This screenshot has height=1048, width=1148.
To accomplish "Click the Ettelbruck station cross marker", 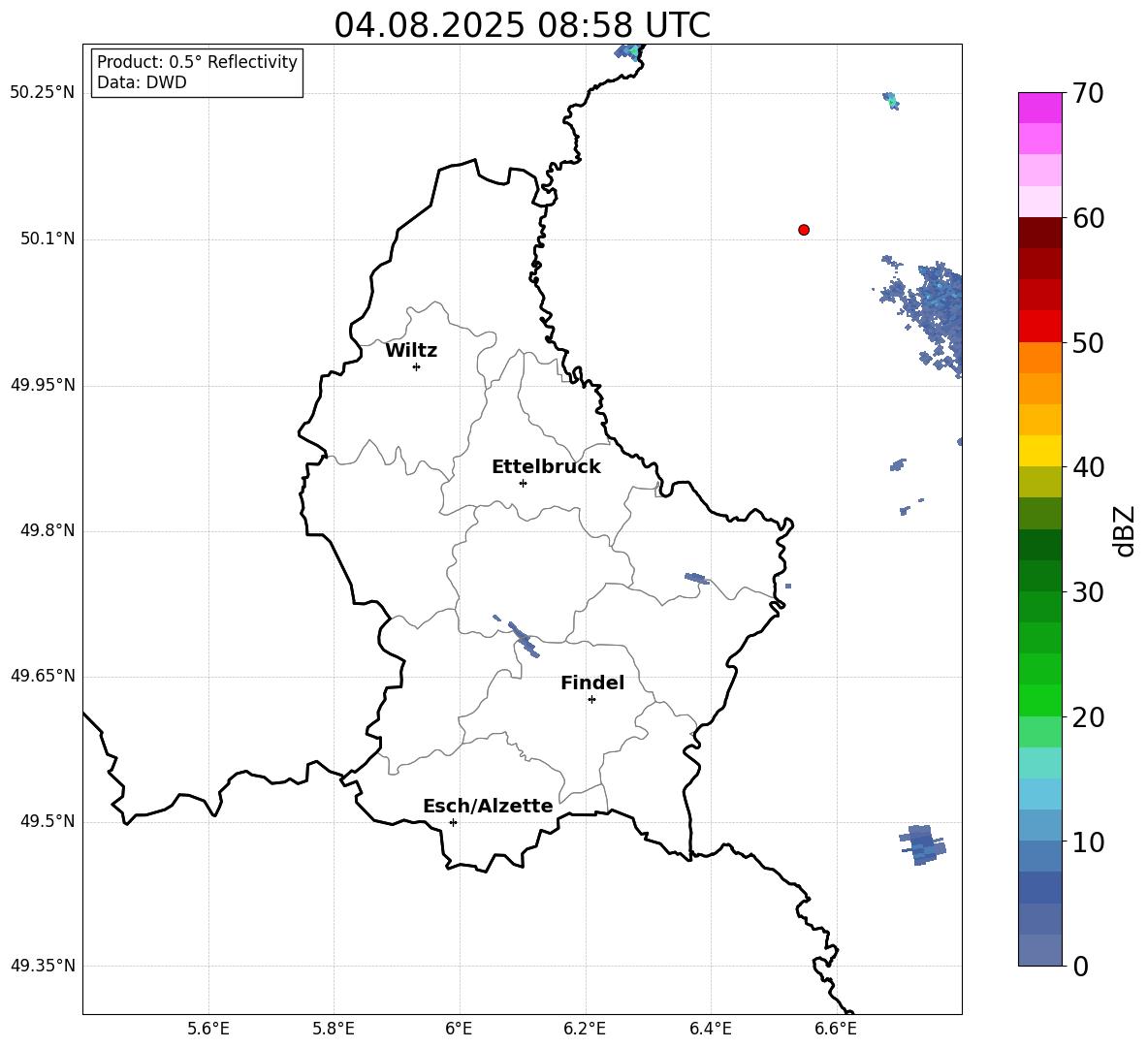I will pos(523,483).
